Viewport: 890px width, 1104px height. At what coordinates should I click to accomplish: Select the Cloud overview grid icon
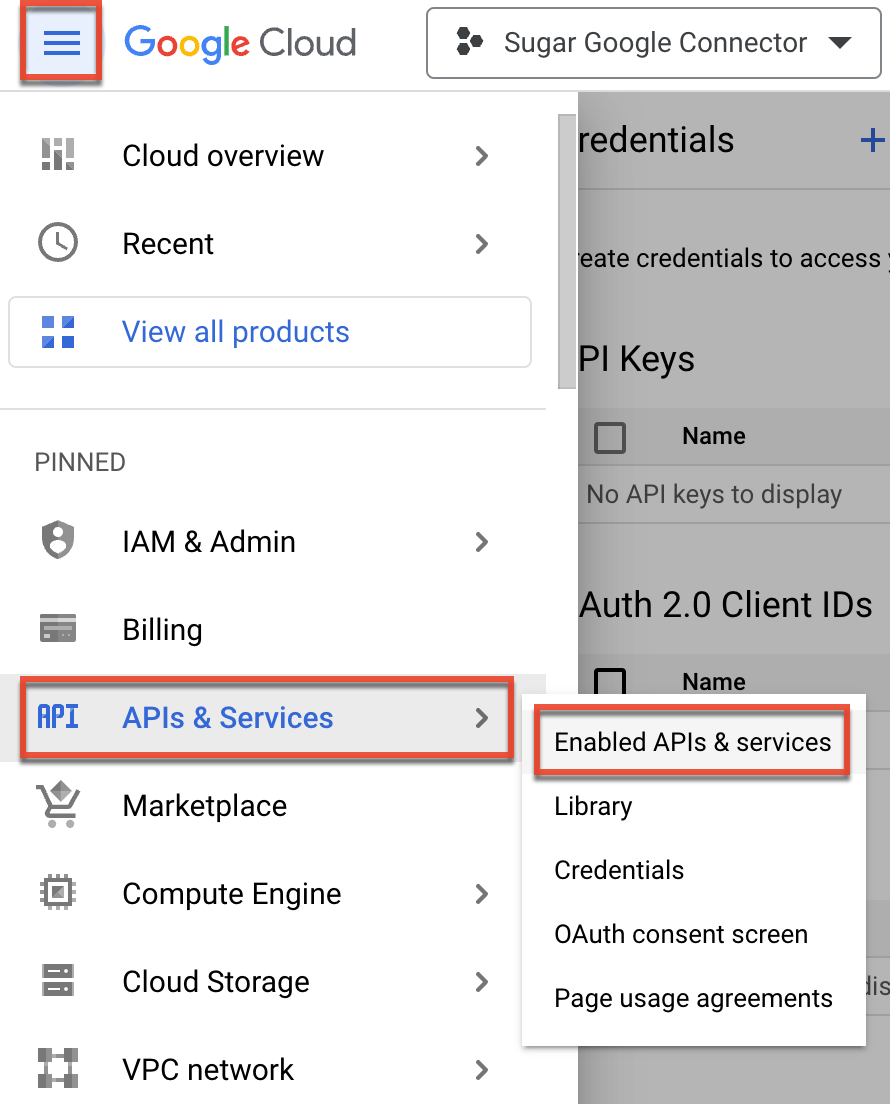coord(57,155)
